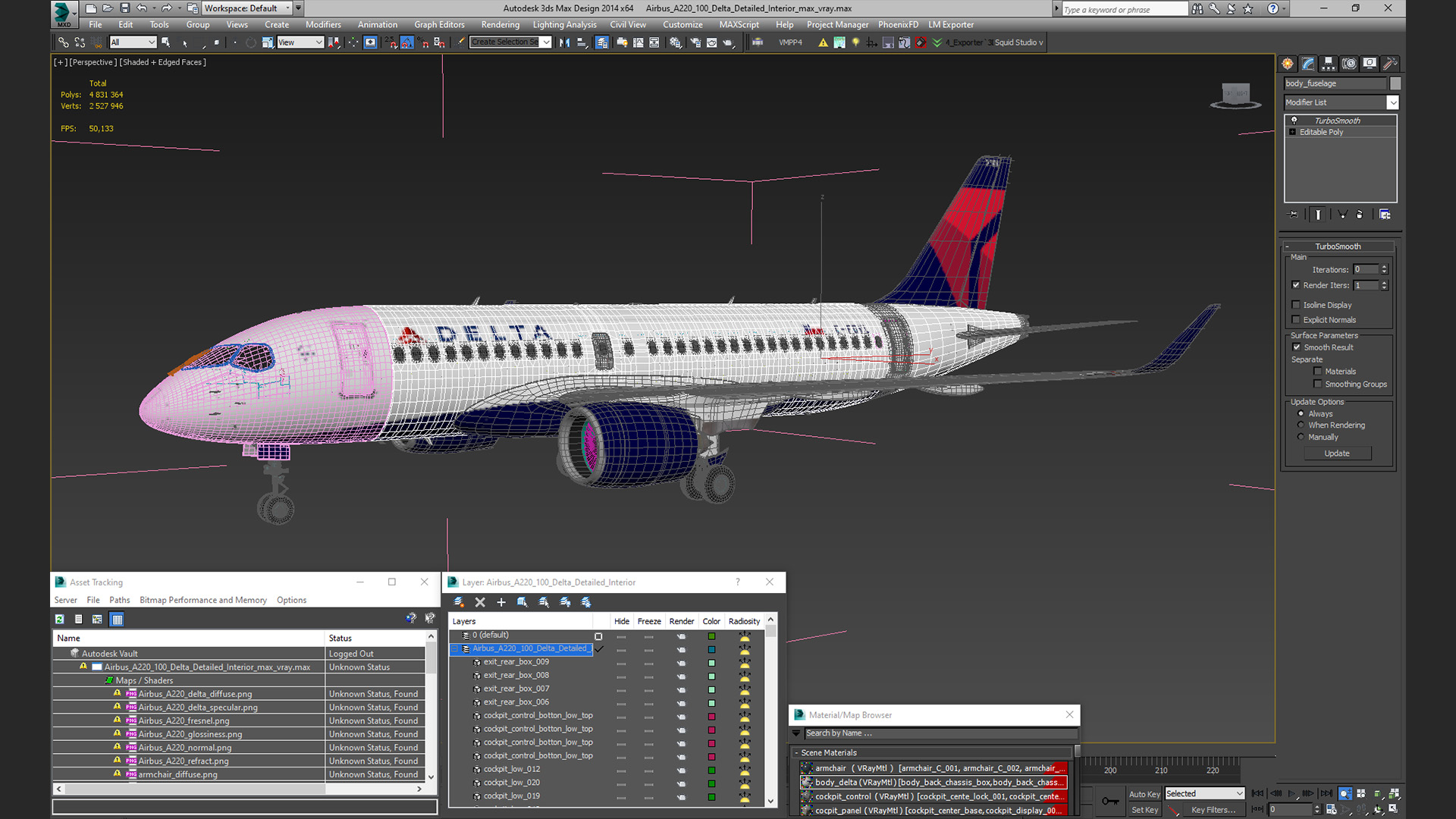
Task: Open the Motion tab wheel icon
Action: tap(1348, 64)
